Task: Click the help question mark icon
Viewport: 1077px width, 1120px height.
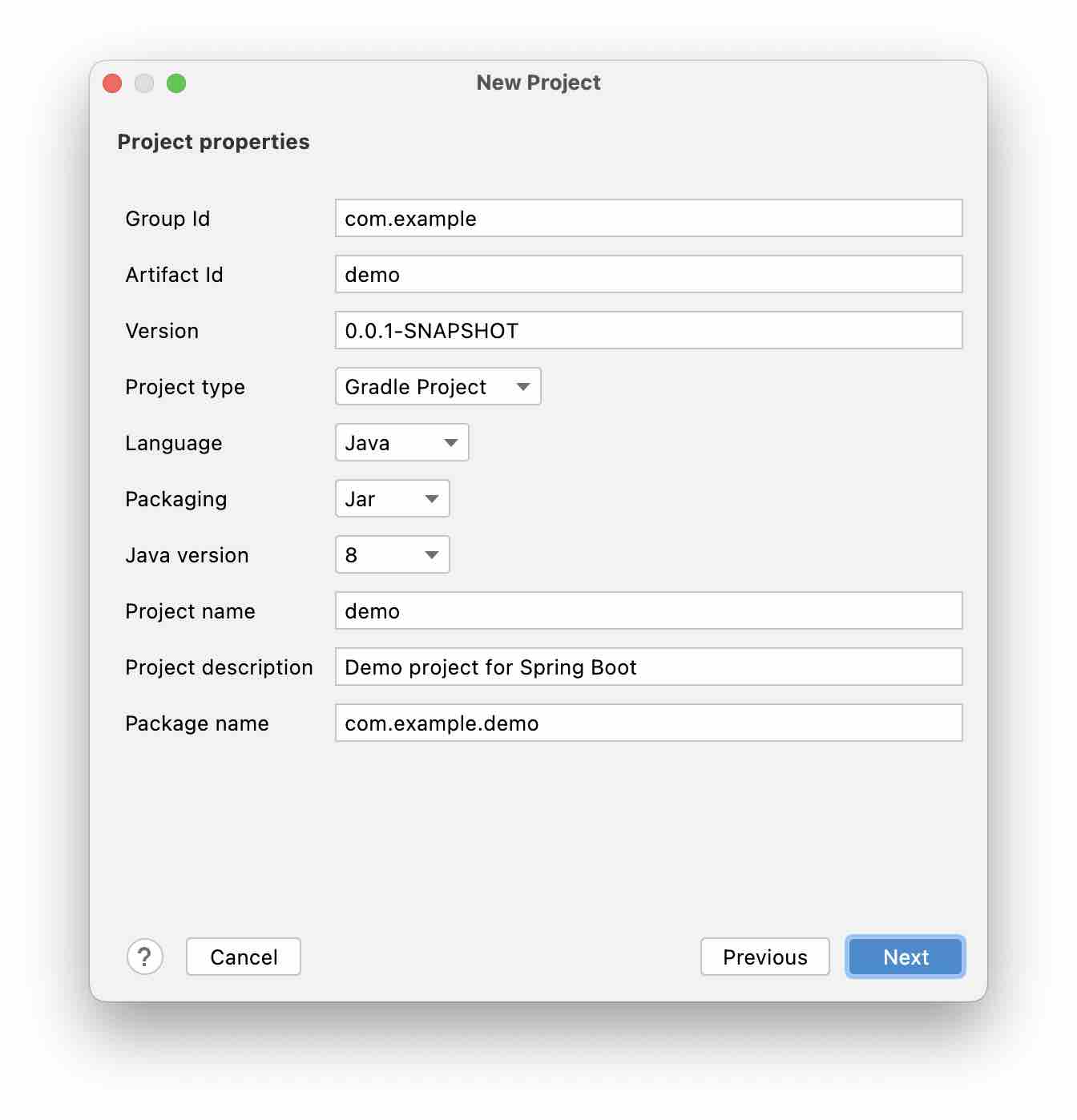Action: 145,957
